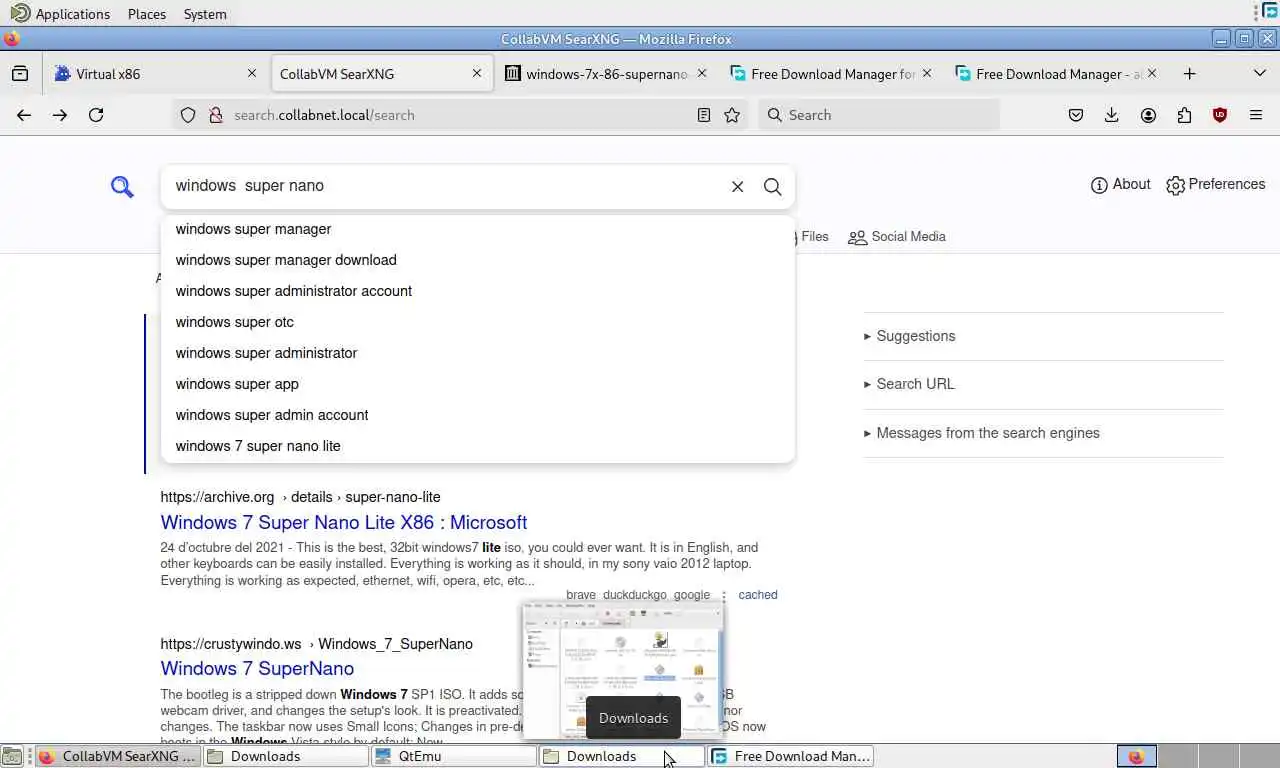Close the Virtual x86 tab
Viewport: 1280px width, 768px height.
(x=252, y=73)
